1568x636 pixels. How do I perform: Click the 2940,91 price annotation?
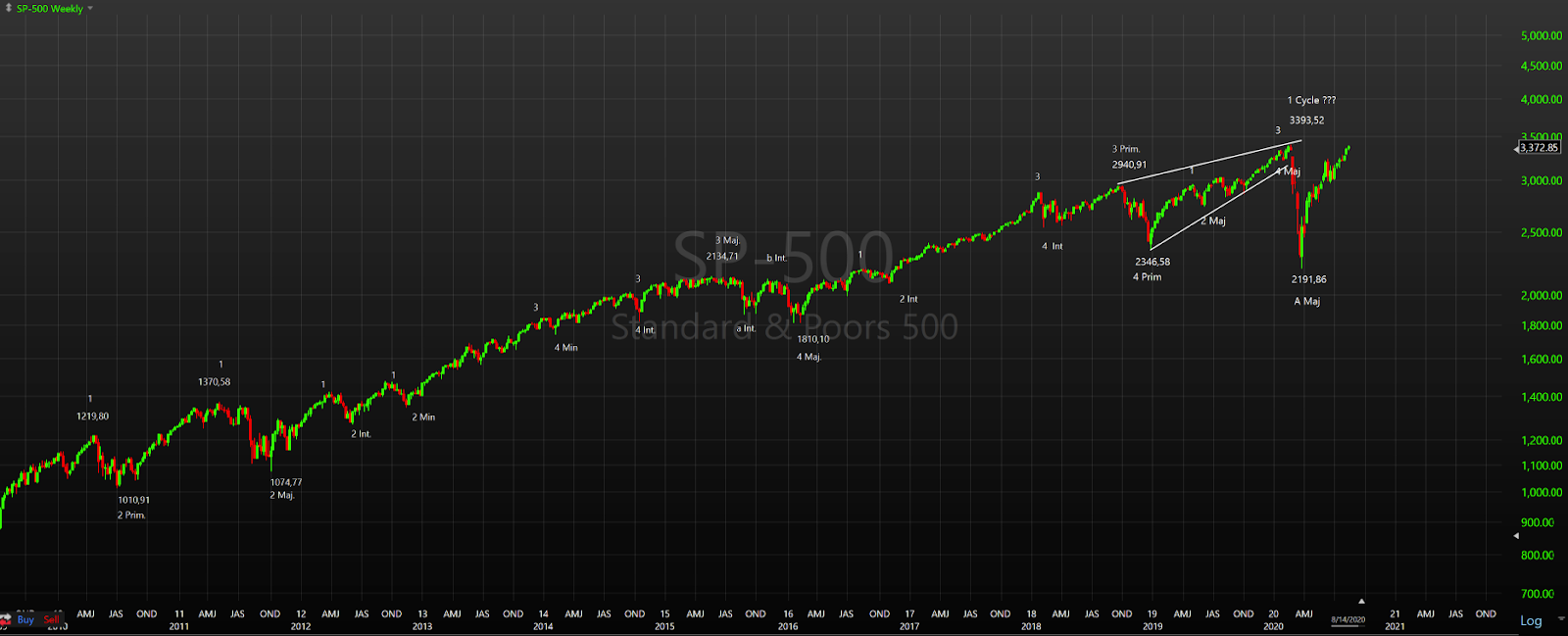pos(1129,165)
